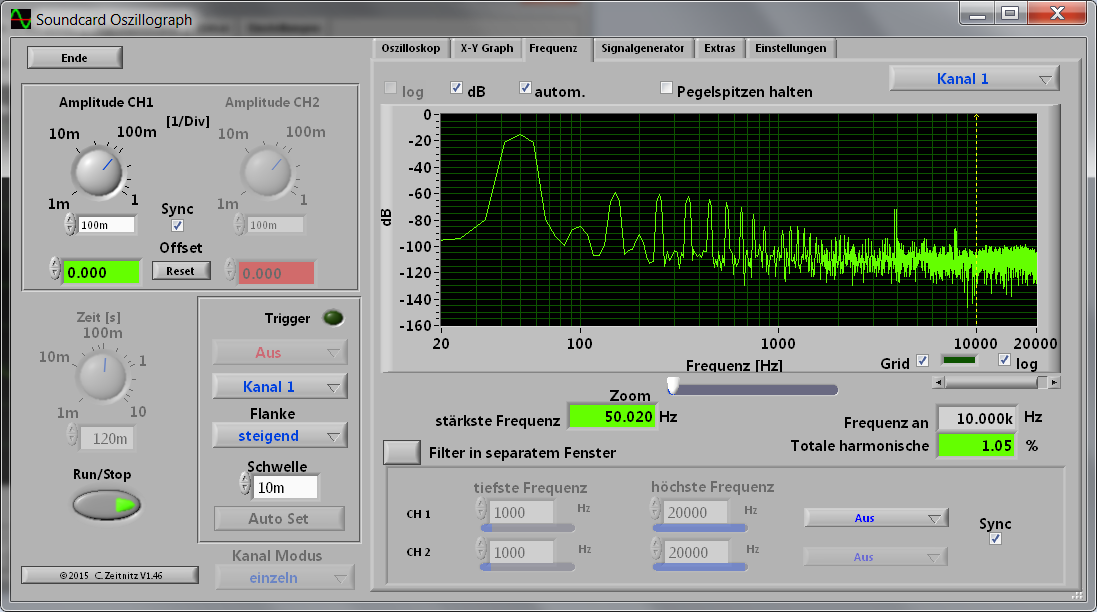This screenshot has height=612, width=1097.
Task: Disable the Grid checkbox
Action: [922, 361]
